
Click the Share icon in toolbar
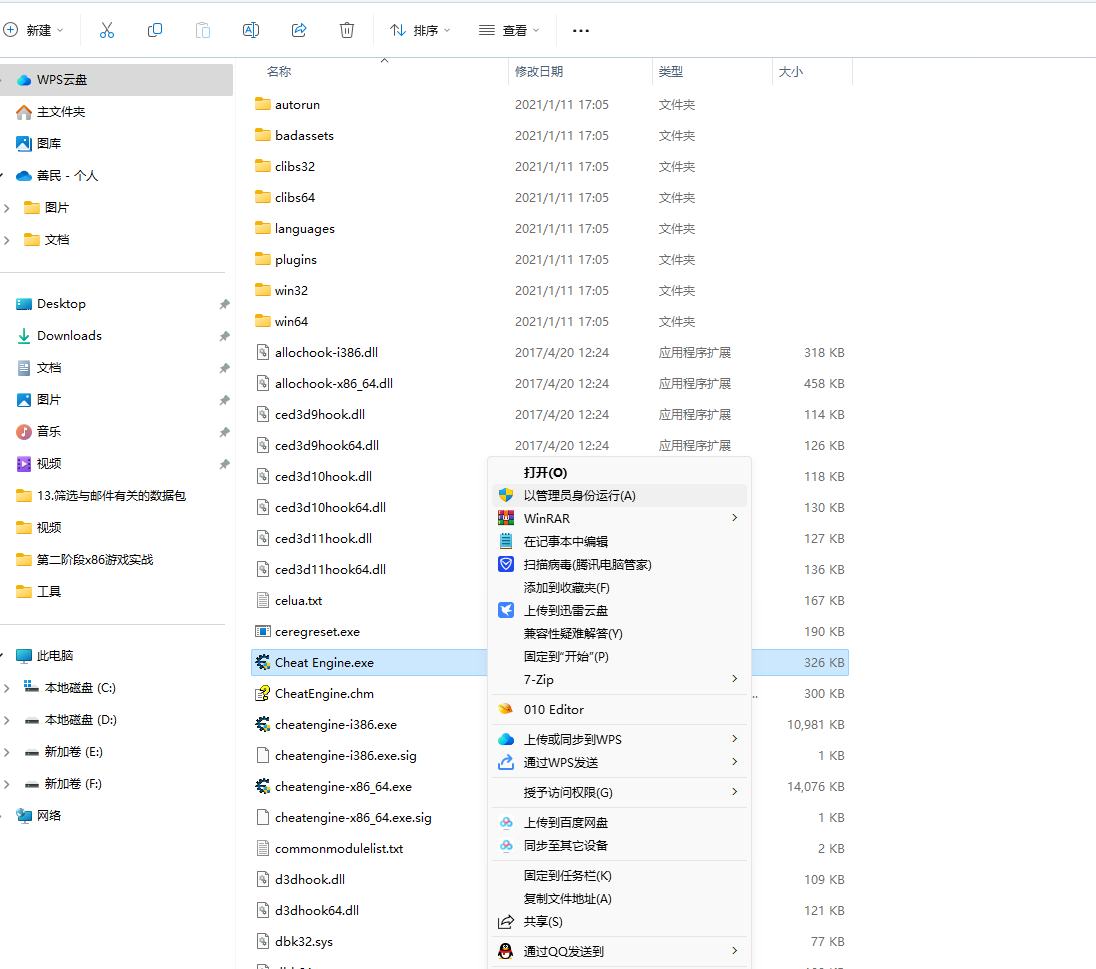click(299, 30)
